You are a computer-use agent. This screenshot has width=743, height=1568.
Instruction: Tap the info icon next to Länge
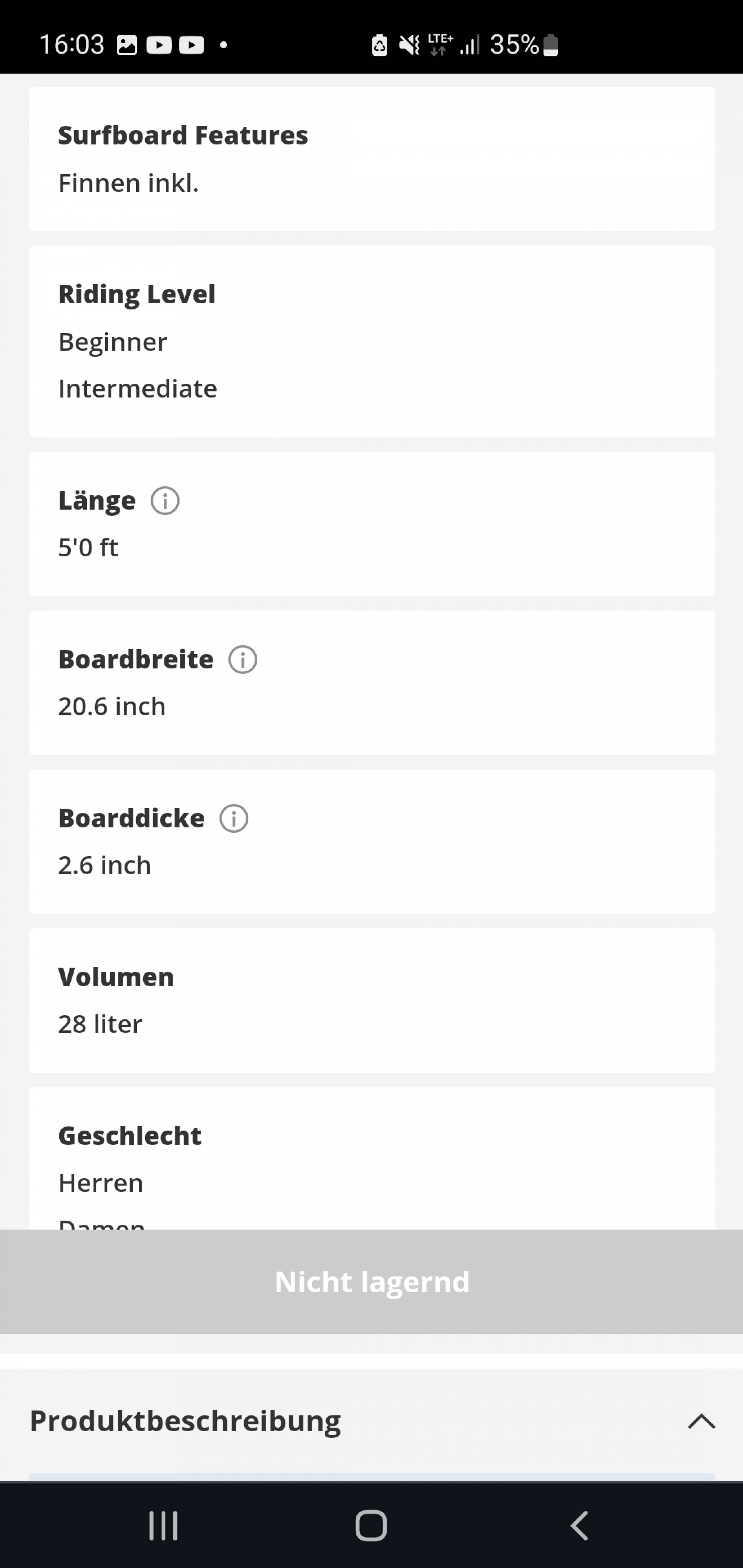[165, 501]
